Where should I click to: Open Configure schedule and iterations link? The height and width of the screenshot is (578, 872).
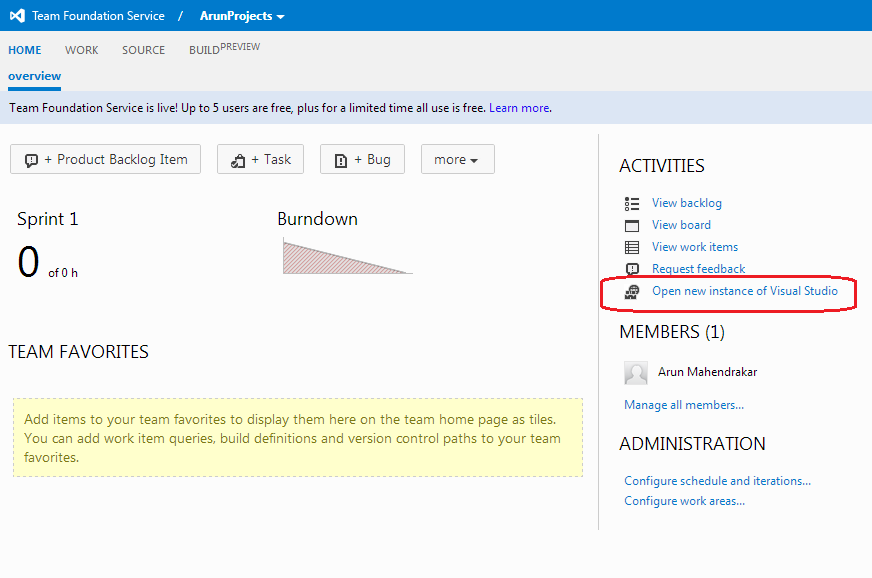coord(717,481)
